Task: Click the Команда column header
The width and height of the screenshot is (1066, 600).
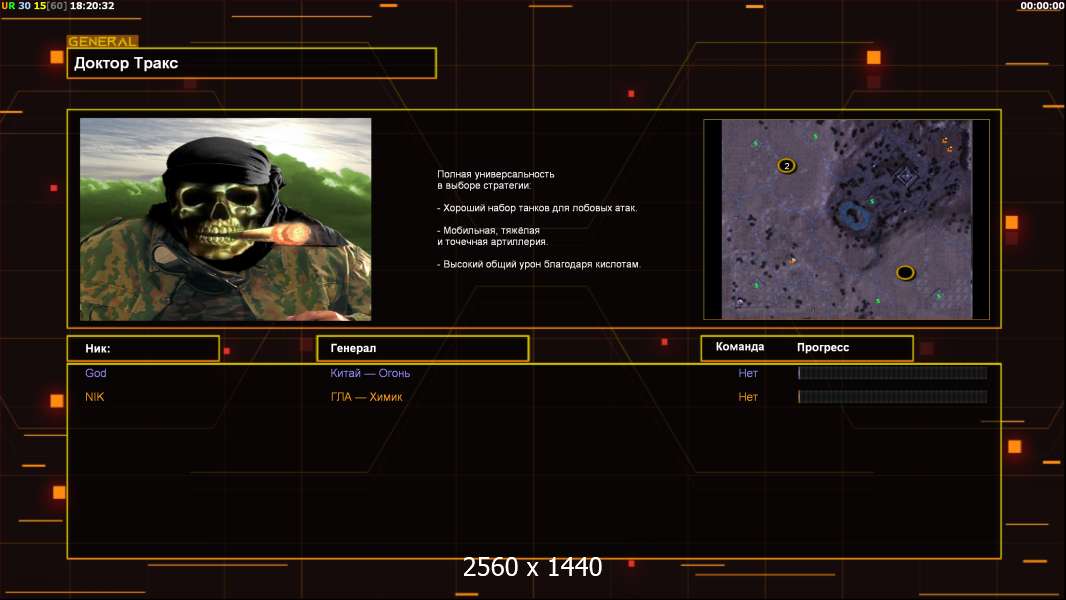Action: point(740,347)
